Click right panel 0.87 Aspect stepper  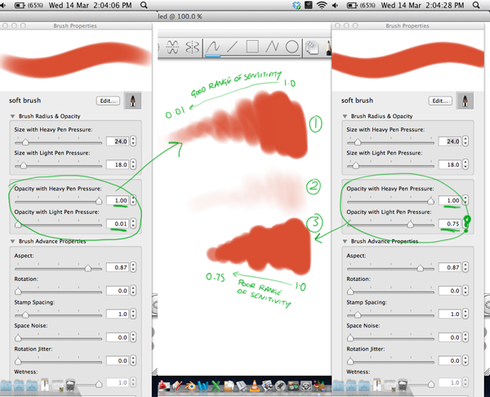click(465, 267)
